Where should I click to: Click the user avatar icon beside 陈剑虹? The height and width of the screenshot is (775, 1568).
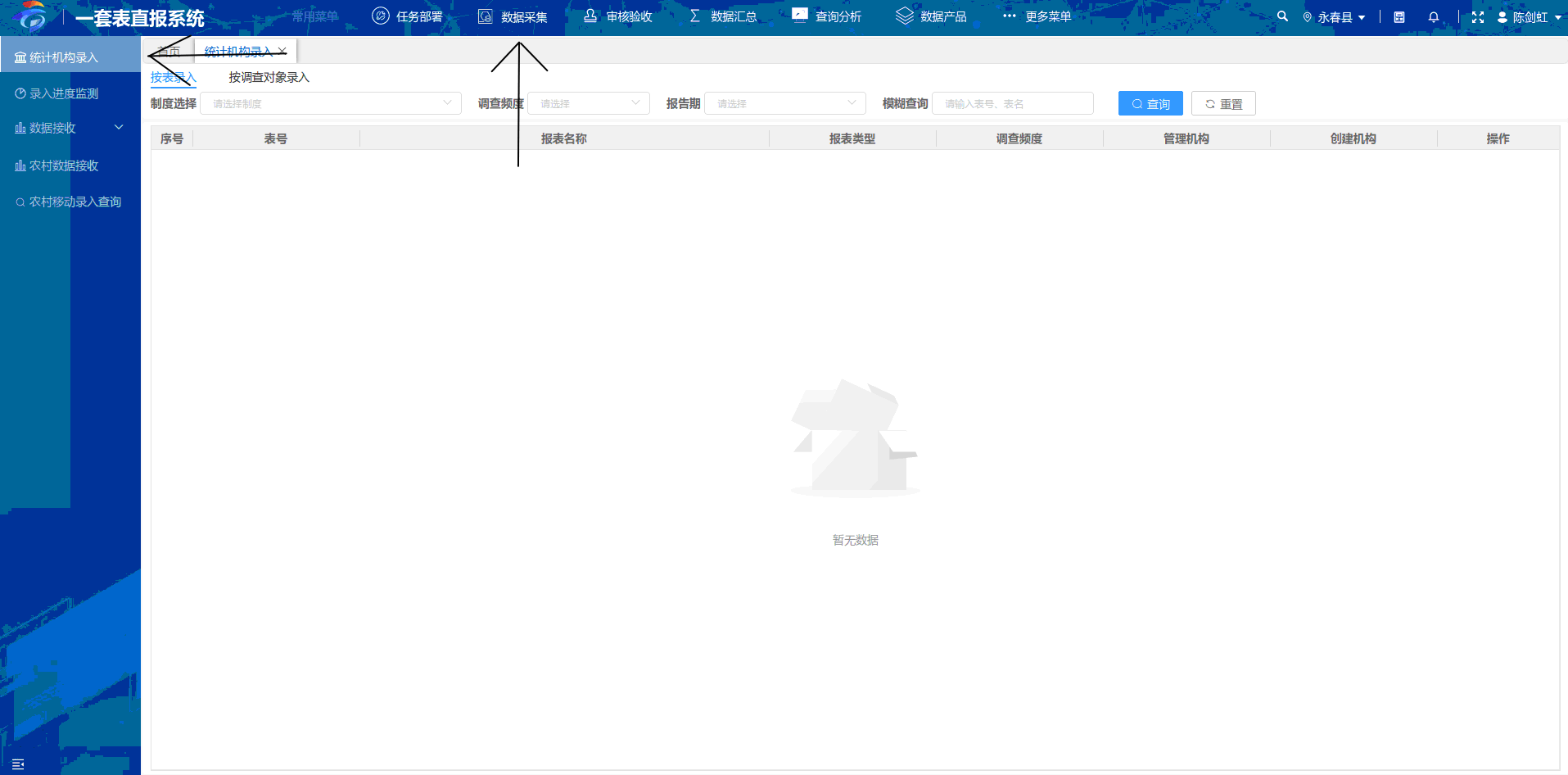(1502, 17)
